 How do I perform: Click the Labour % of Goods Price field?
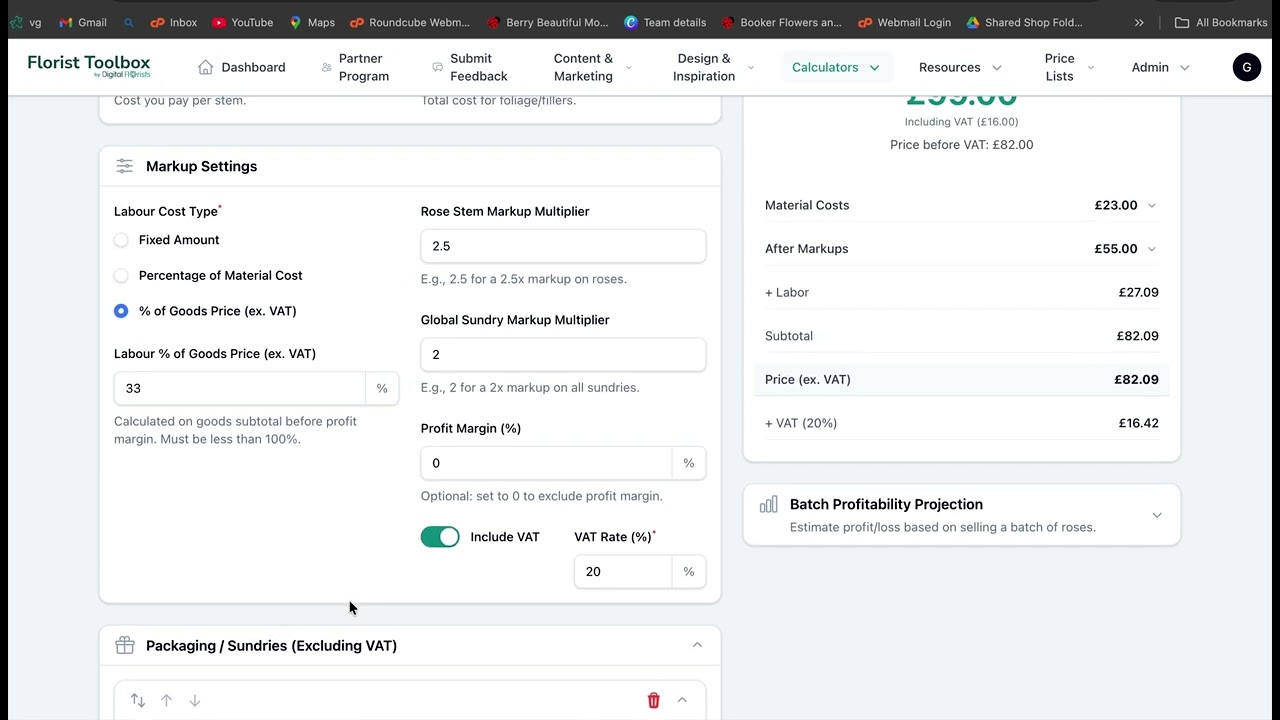pyautogui.click(x=240, y=389)
